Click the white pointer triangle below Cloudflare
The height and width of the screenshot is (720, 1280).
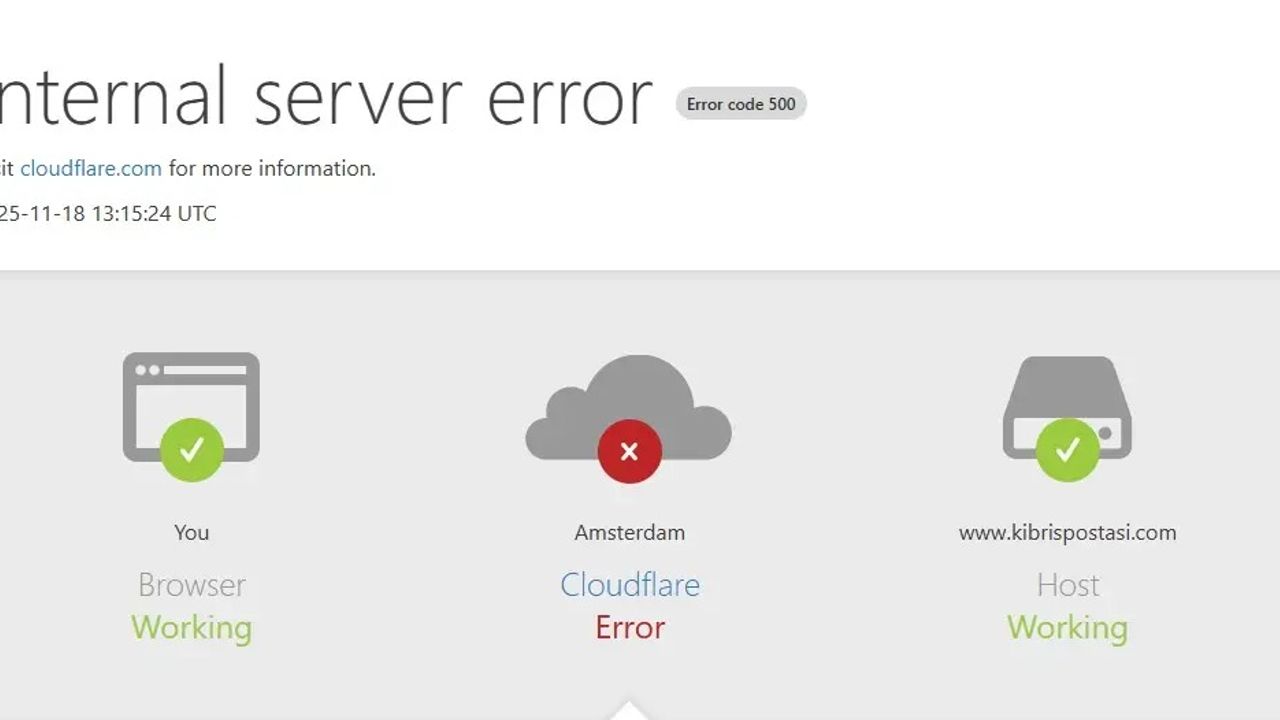(629, 710)
